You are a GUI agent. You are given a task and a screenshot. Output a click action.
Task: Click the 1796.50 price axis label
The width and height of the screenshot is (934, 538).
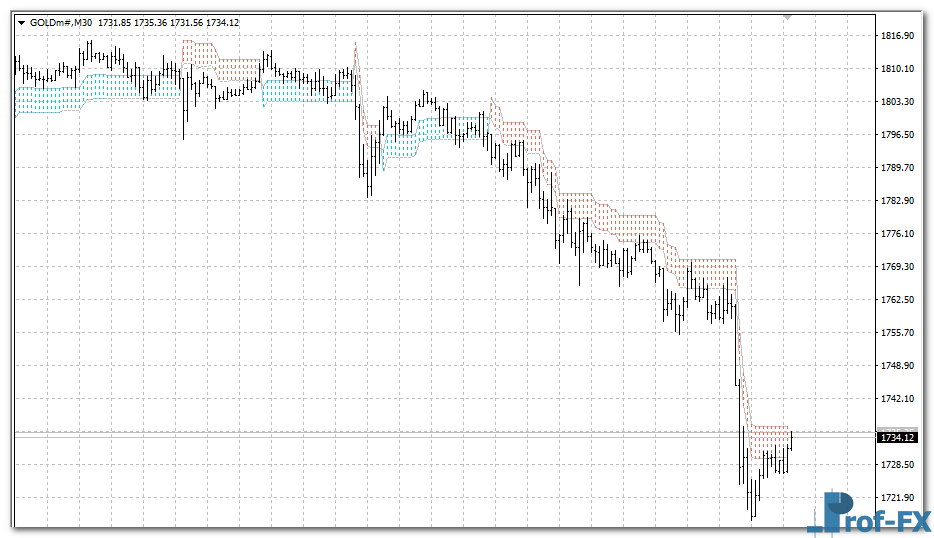click(x=899, y=135)
